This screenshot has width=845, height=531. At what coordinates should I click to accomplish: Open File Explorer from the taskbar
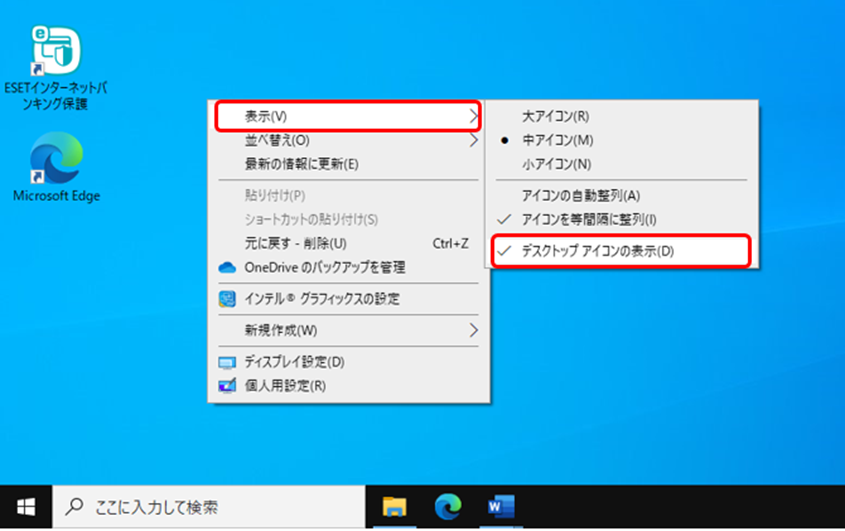pyautogui.click(x=394, y=507)
